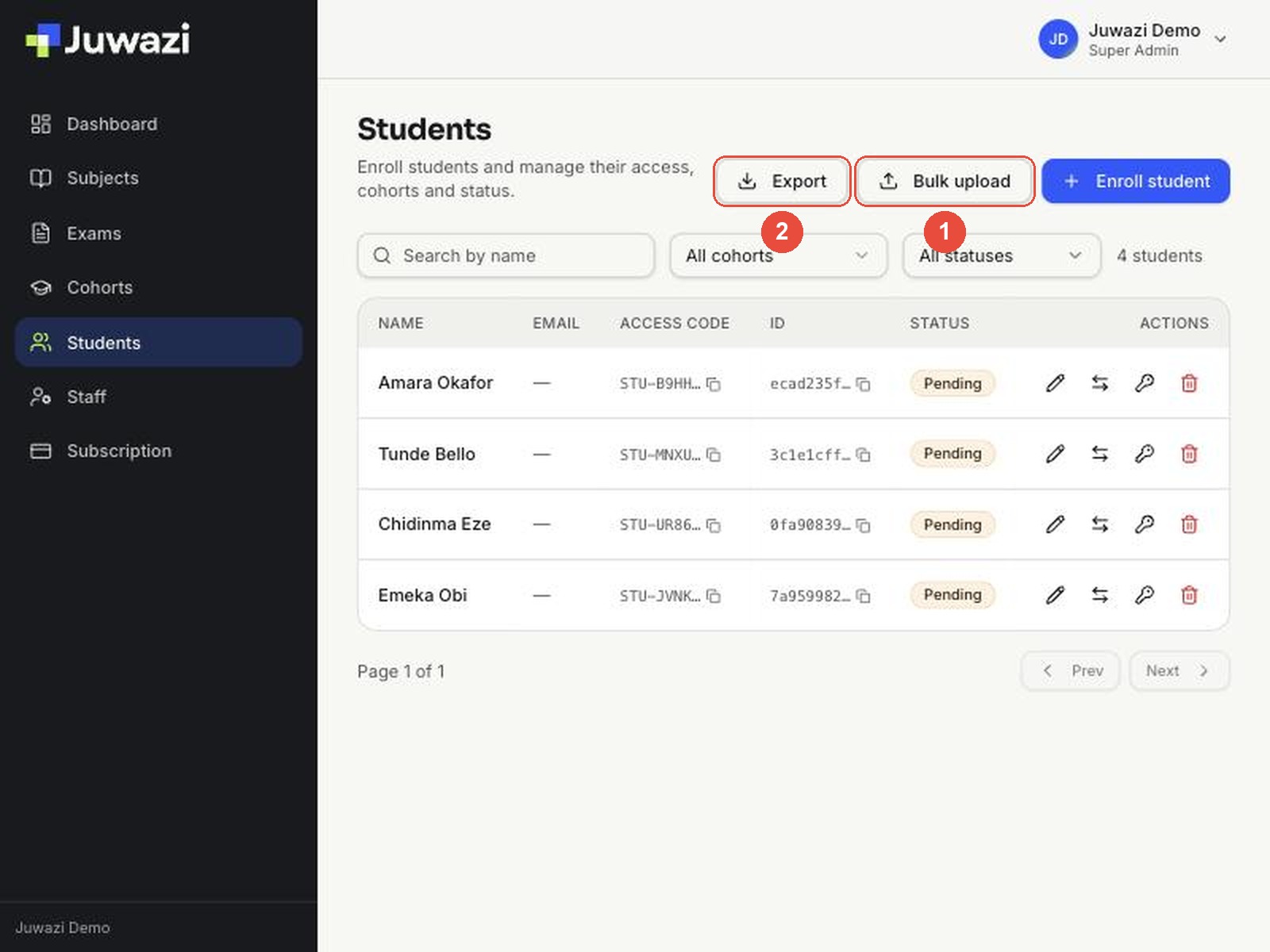Click the Juwazi logo
This screenshot has width=1270, height=952.
108,40
